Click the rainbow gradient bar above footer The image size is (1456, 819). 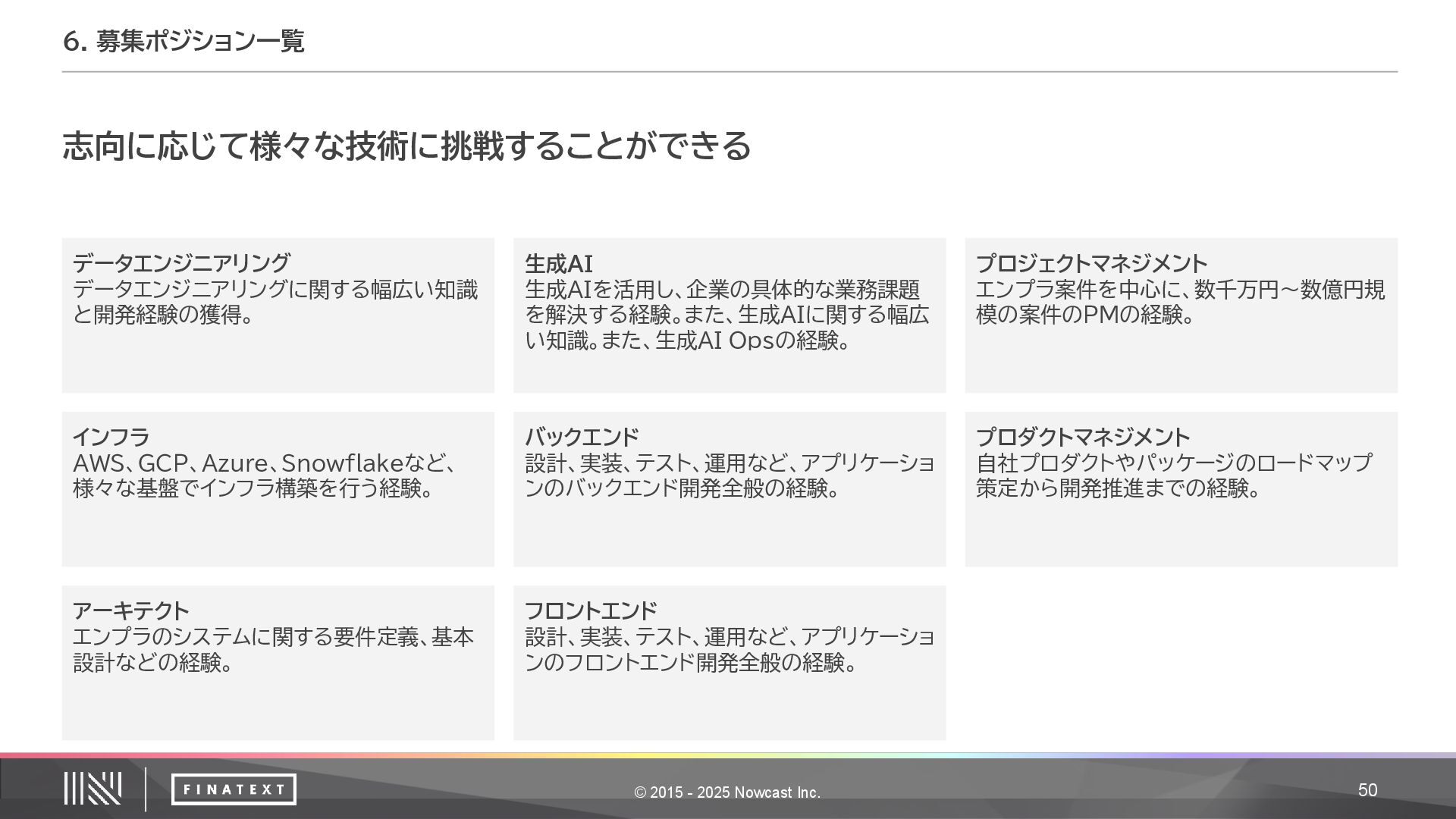[728, 755]
